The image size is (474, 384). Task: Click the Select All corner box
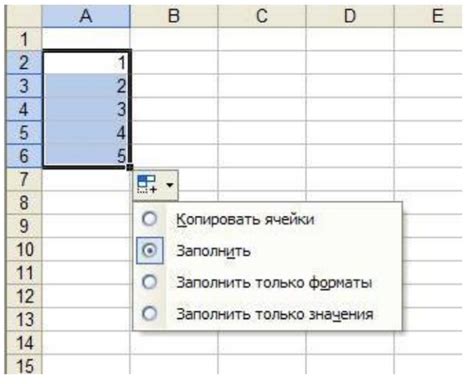[x=24, y=16]
